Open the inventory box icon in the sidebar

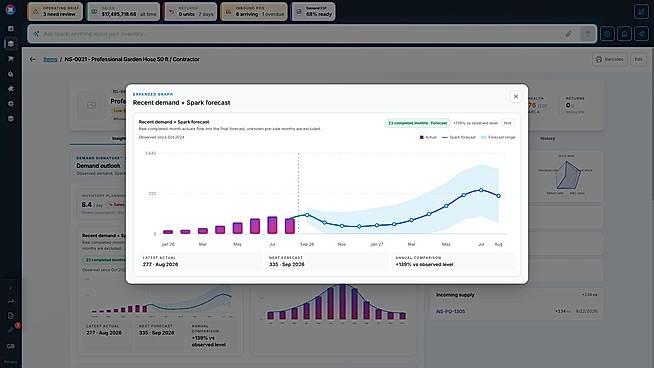(x=11, y=43)
